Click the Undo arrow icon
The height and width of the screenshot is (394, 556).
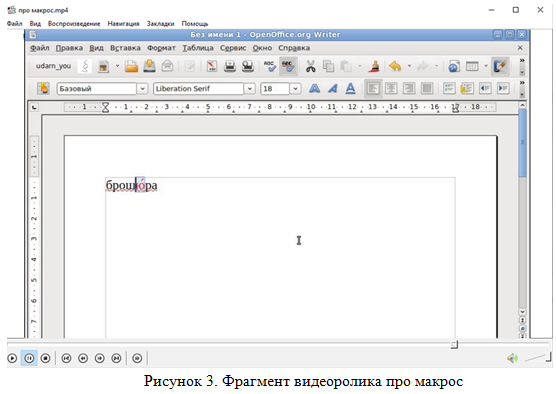tap(395, 66)
